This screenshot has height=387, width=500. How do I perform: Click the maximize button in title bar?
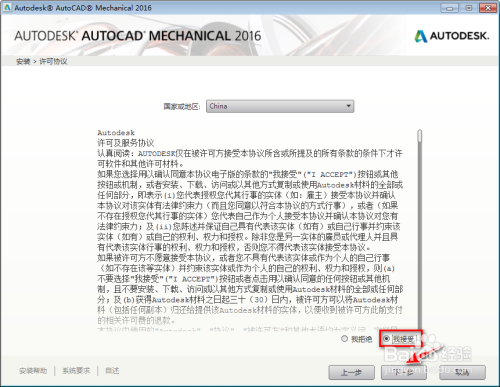(469, 8)
